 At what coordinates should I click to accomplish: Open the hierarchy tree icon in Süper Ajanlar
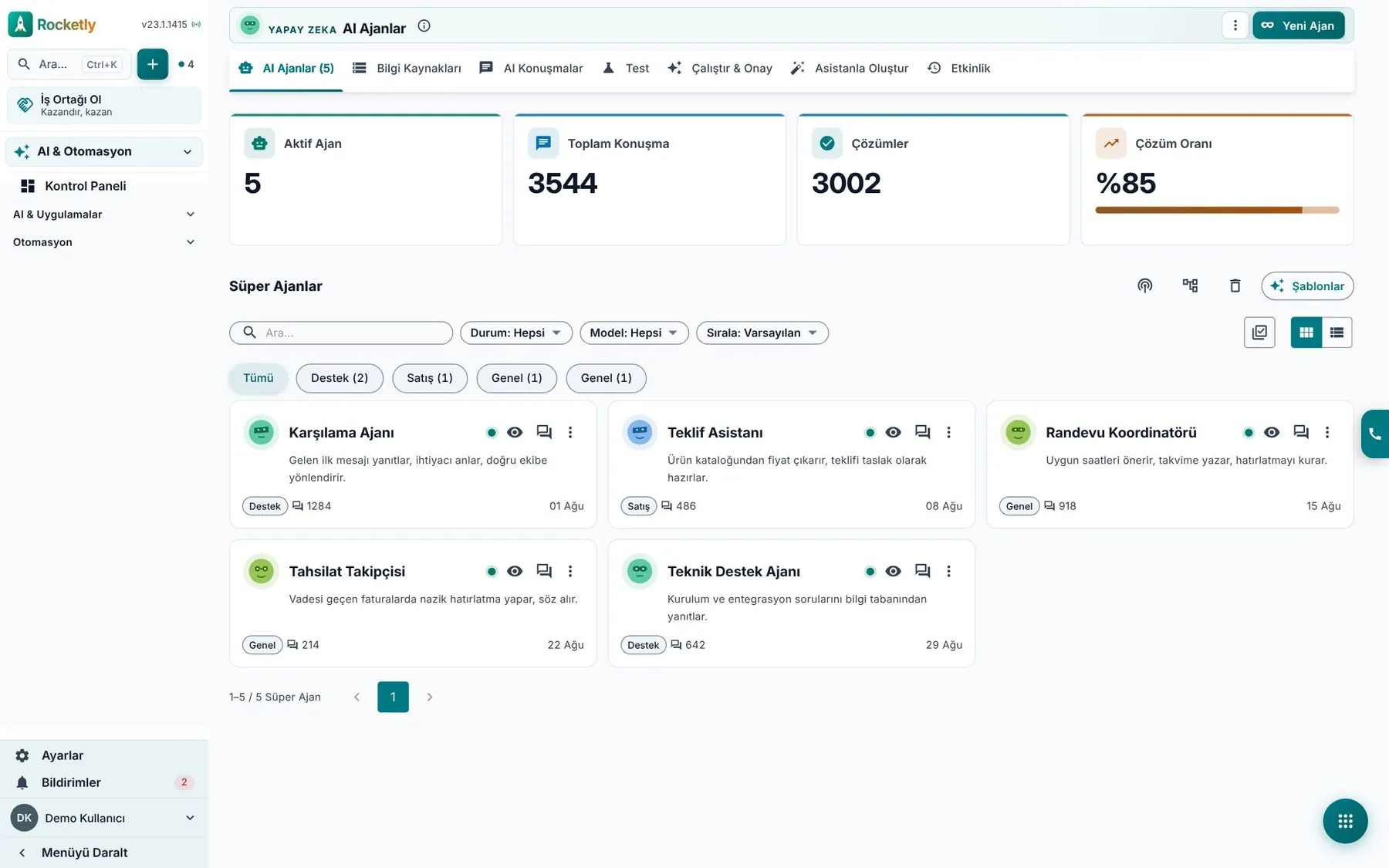[x=1190, y=286]
